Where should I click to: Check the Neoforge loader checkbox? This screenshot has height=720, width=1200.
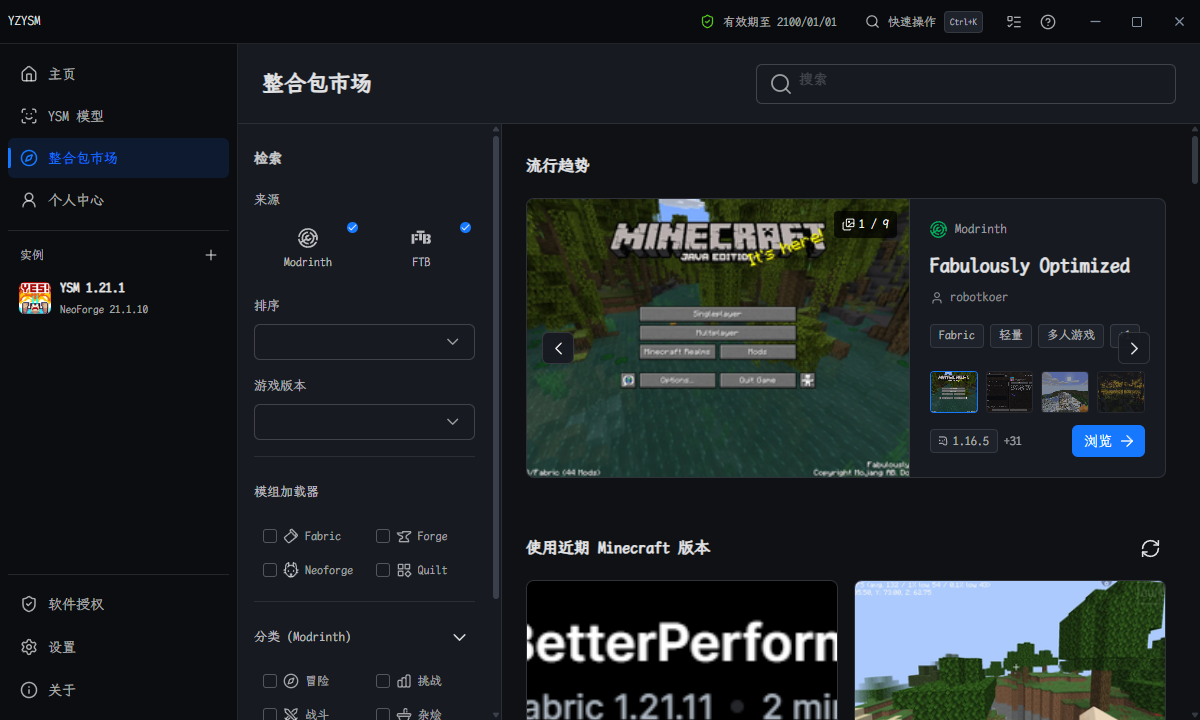(x=270, y=570)
